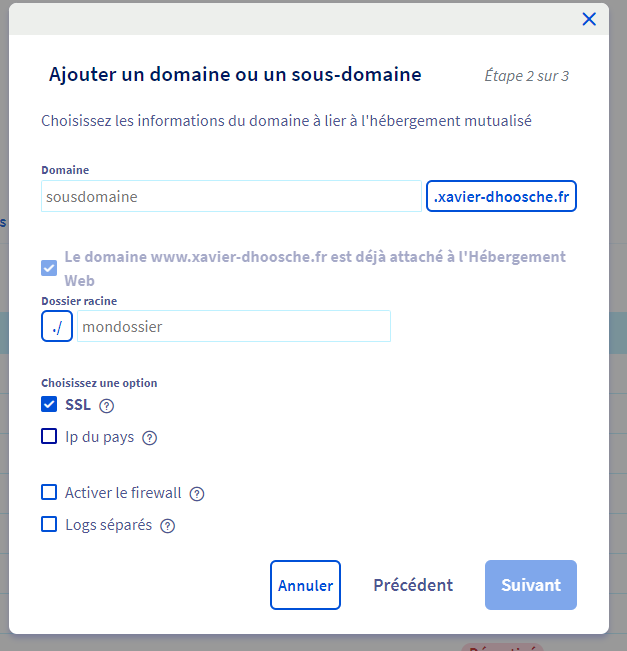Focus the mondossier root folder field
Image resolution: width=627 pixels, height=651 pixels.
pyautogui.click(x=233, y=326)
